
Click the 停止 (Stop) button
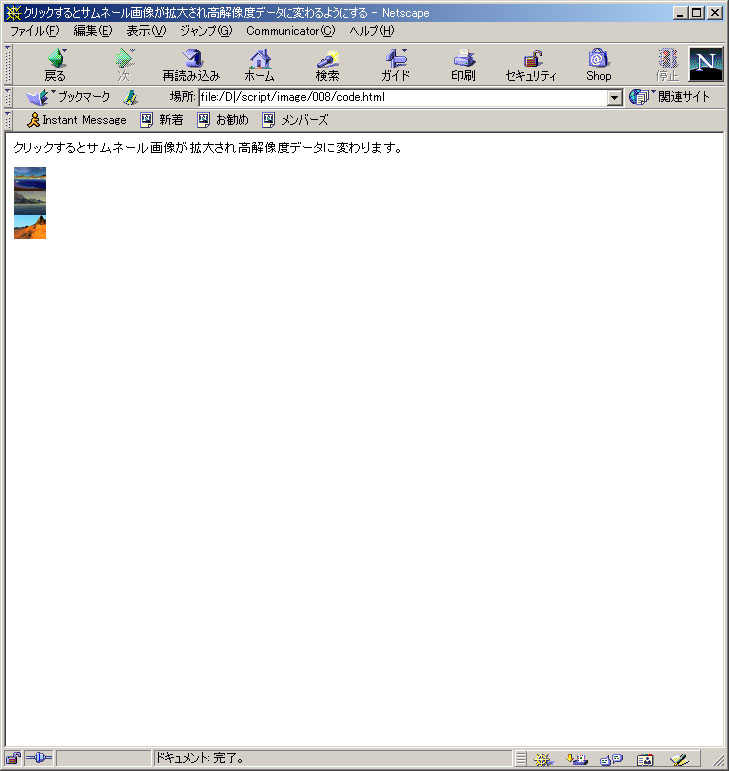pos(667,64)
